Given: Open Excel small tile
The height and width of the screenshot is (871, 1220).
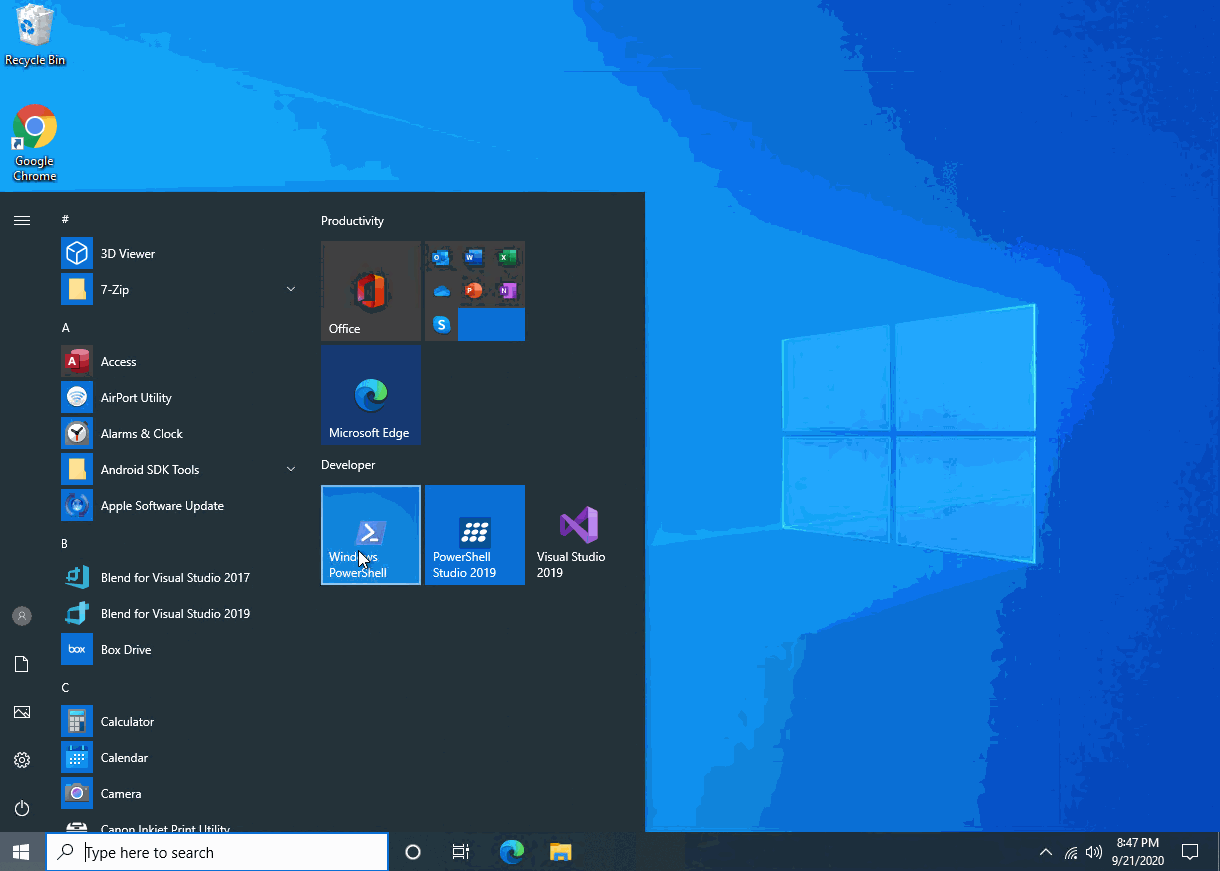Looking at the screenshot, I should (x=508, y=258).
